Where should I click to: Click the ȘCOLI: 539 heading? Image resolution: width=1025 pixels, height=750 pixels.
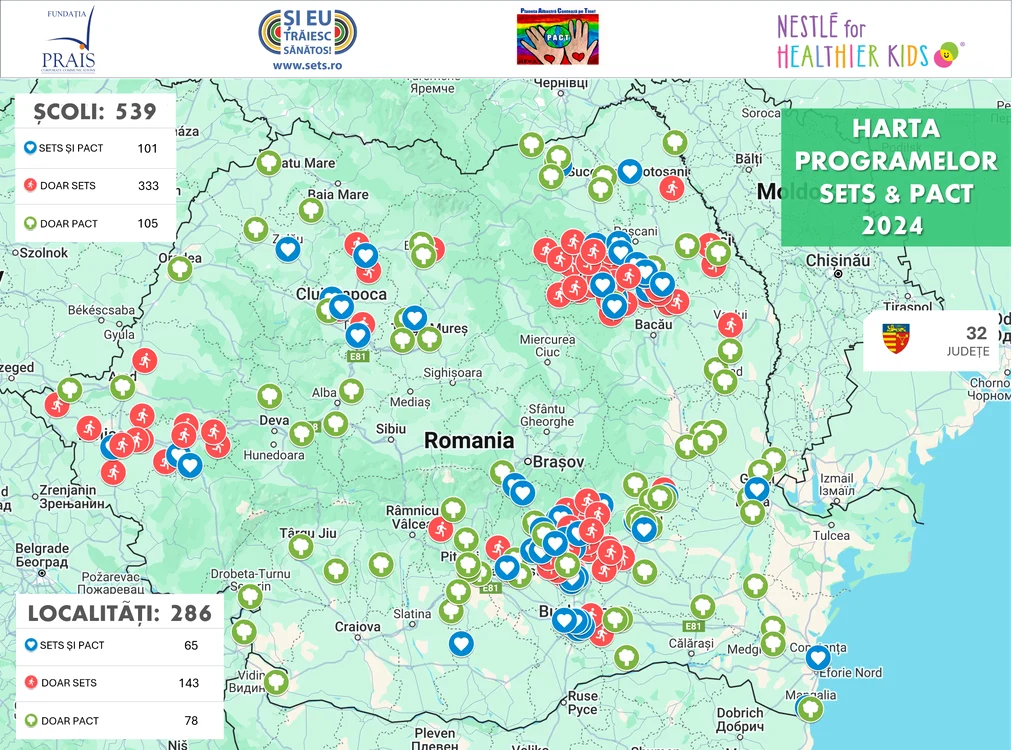[x=95, y=111]
